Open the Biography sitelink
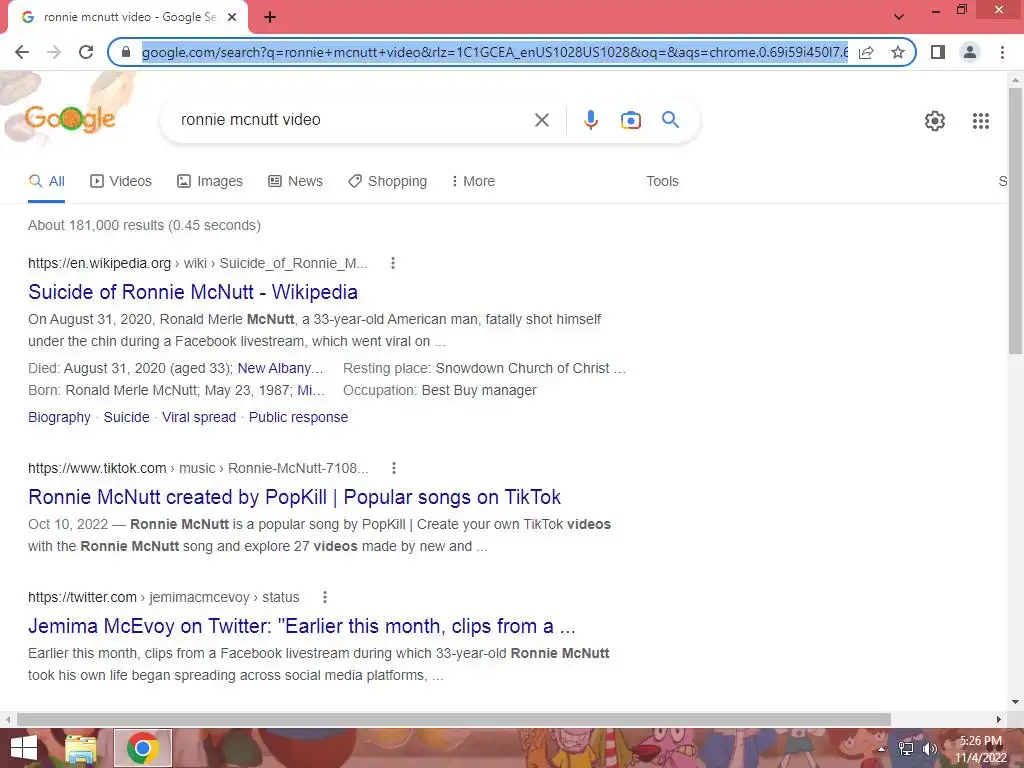 click(x=59, y=417)
